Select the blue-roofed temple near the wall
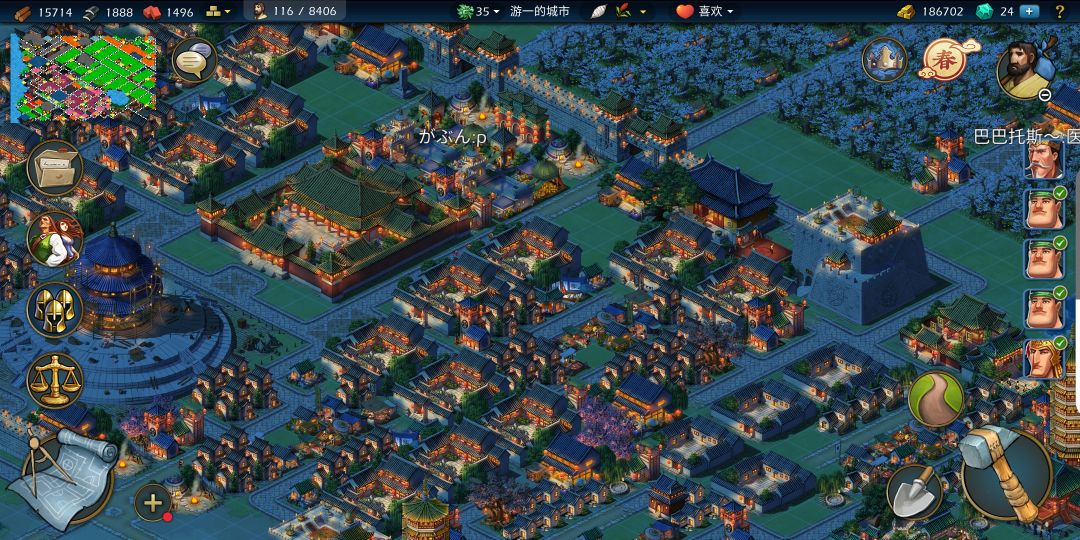 point(730,196)
